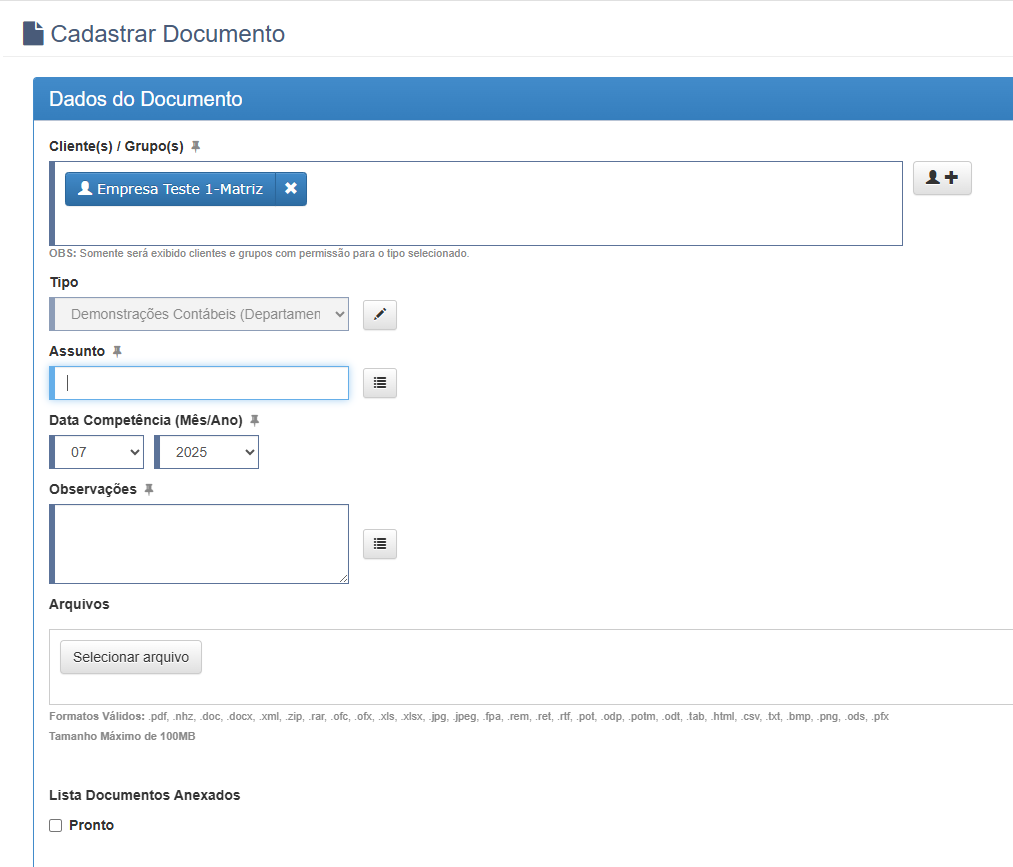Click the Pronto label text

pos(92,826)
